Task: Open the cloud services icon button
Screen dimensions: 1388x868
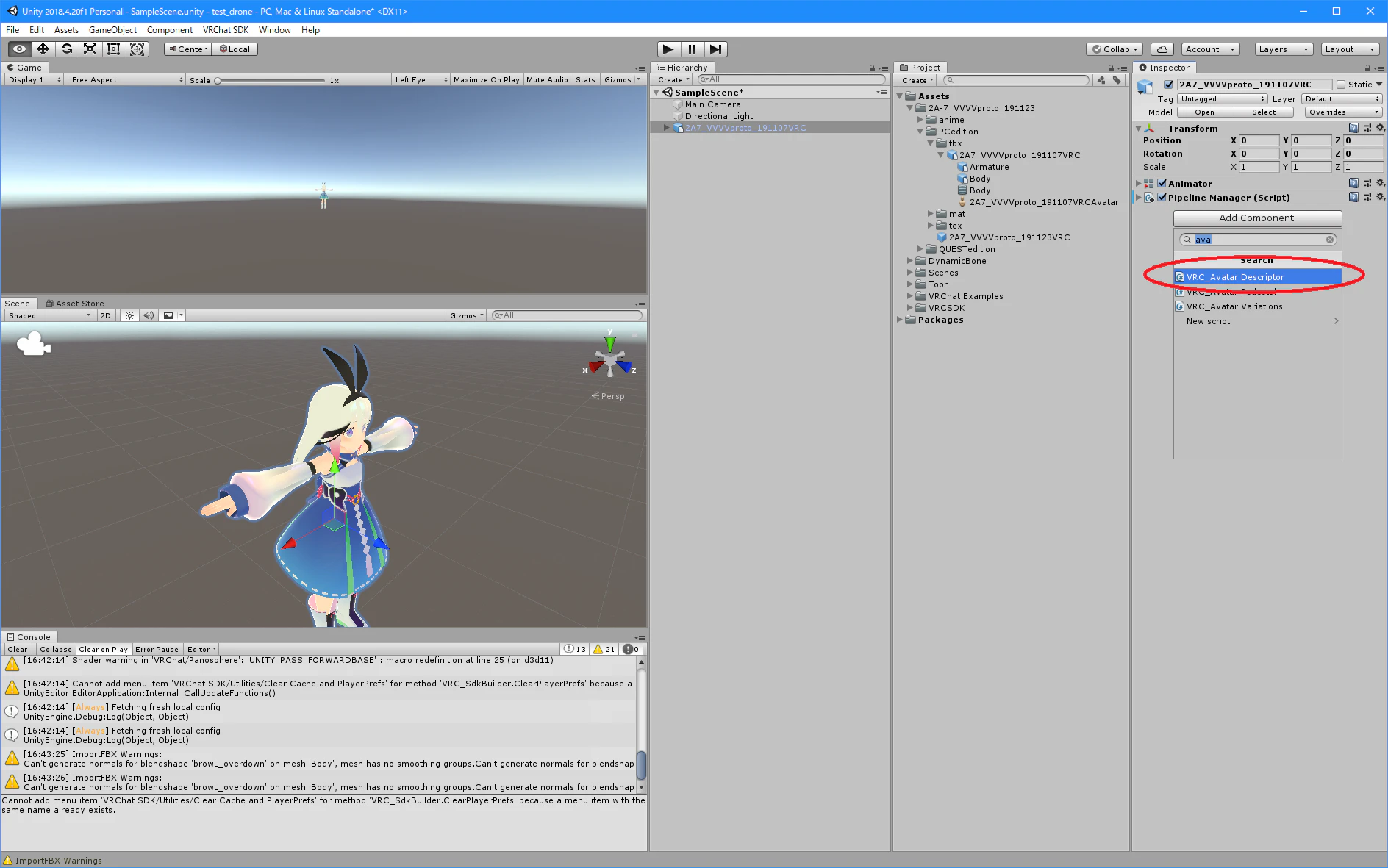Action: pos(1162,49)
